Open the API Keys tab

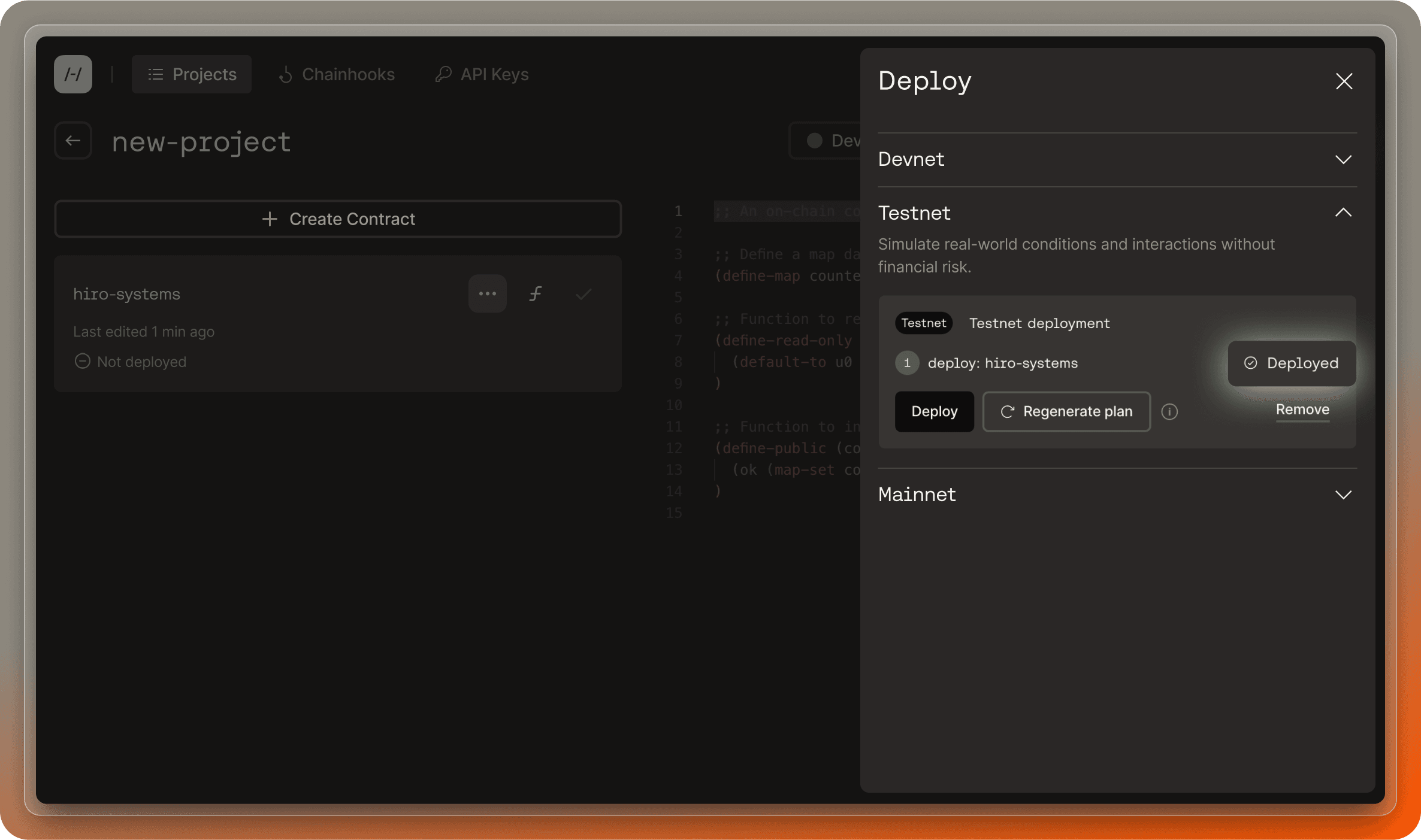(x=482, y=74)
